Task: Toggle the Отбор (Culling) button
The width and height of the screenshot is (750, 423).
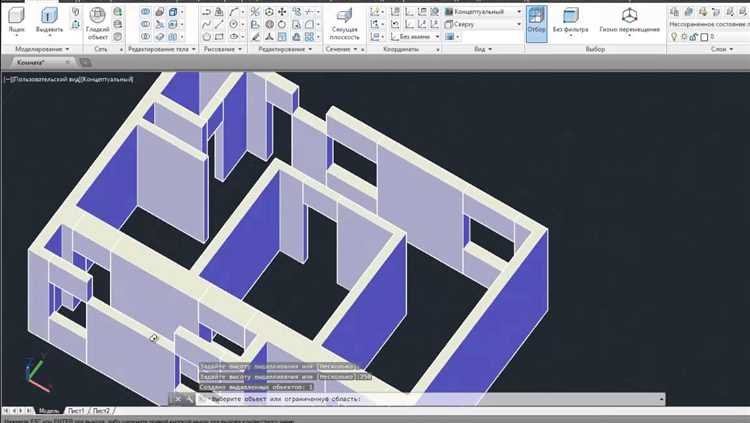Action: [537, 20]
